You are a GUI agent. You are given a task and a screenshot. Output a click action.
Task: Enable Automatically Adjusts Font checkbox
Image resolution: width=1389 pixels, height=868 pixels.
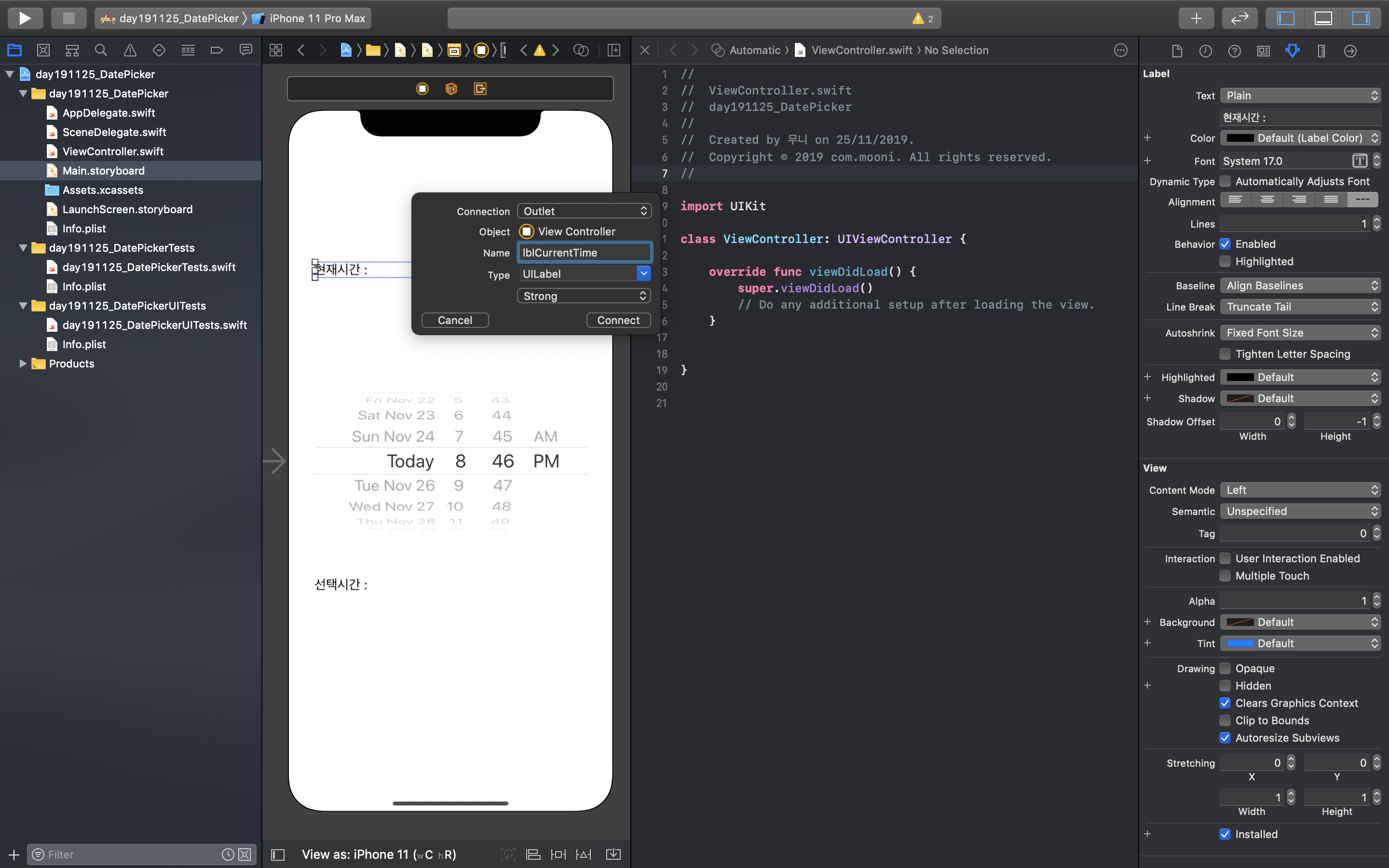[x=1225, y=181]
